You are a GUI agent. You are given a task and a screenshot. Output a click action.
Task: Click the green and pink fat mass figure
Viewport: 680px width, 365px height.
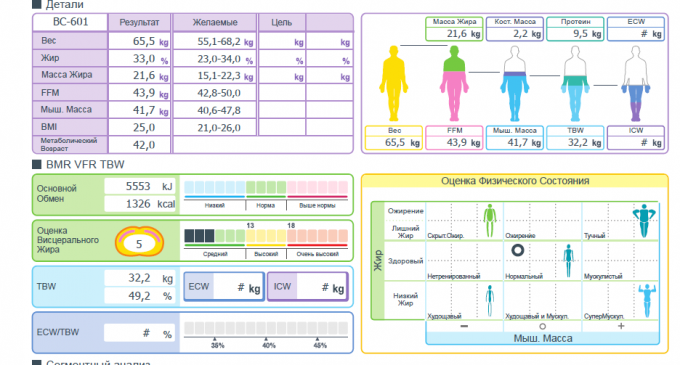point(454,83)
